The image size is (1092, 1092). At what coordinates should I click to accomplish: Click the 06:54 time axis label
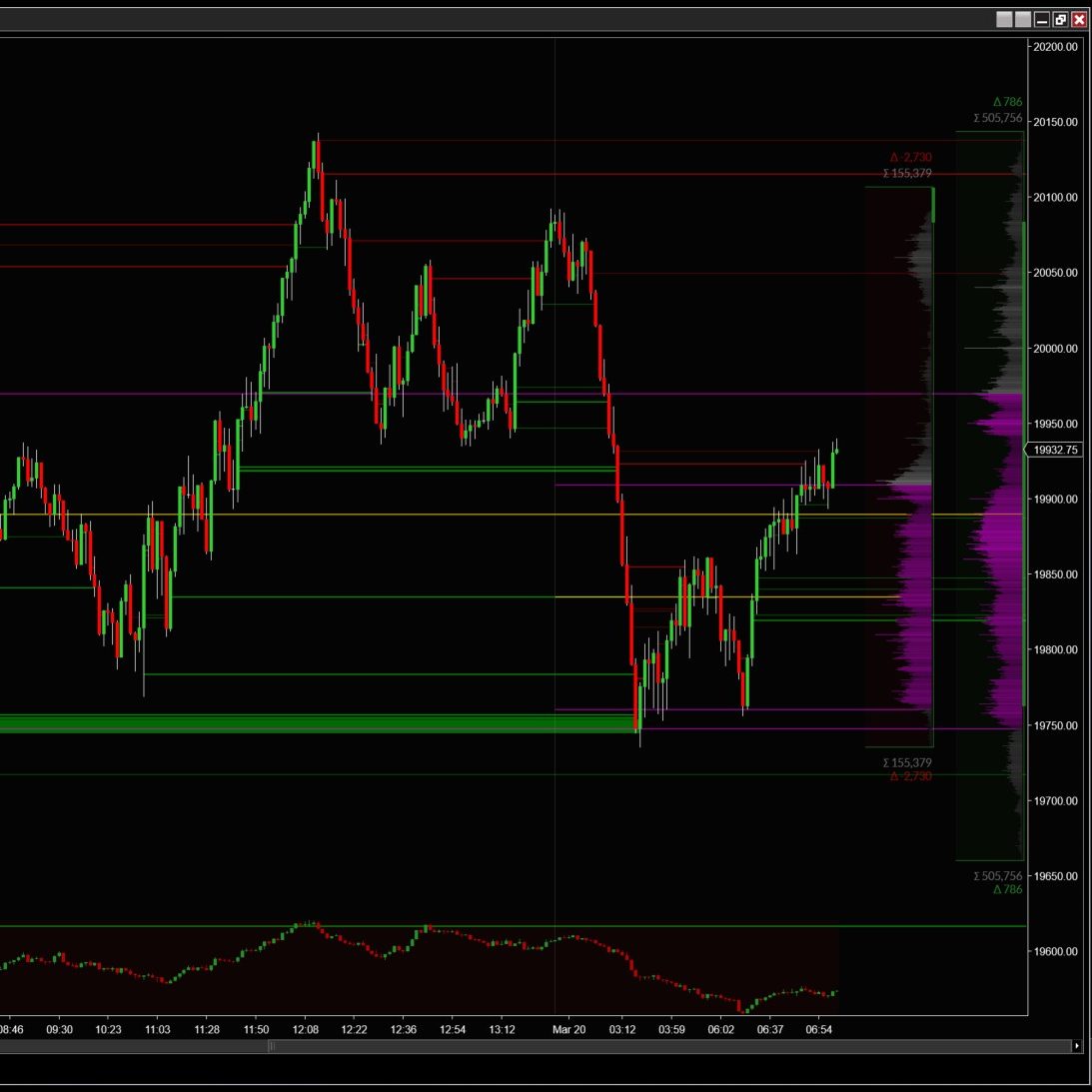click(819, 1029)
